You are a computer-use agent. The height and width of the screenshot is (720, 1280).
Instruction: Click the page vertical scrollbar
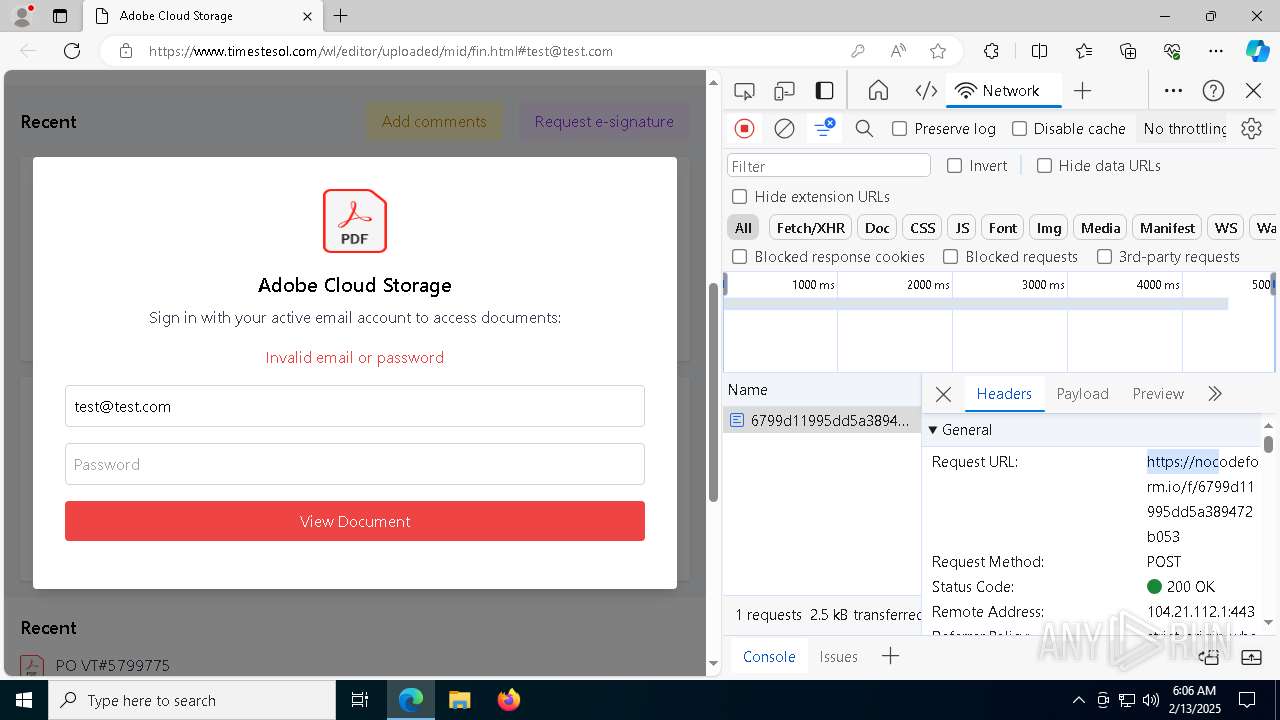click(713, 392)
